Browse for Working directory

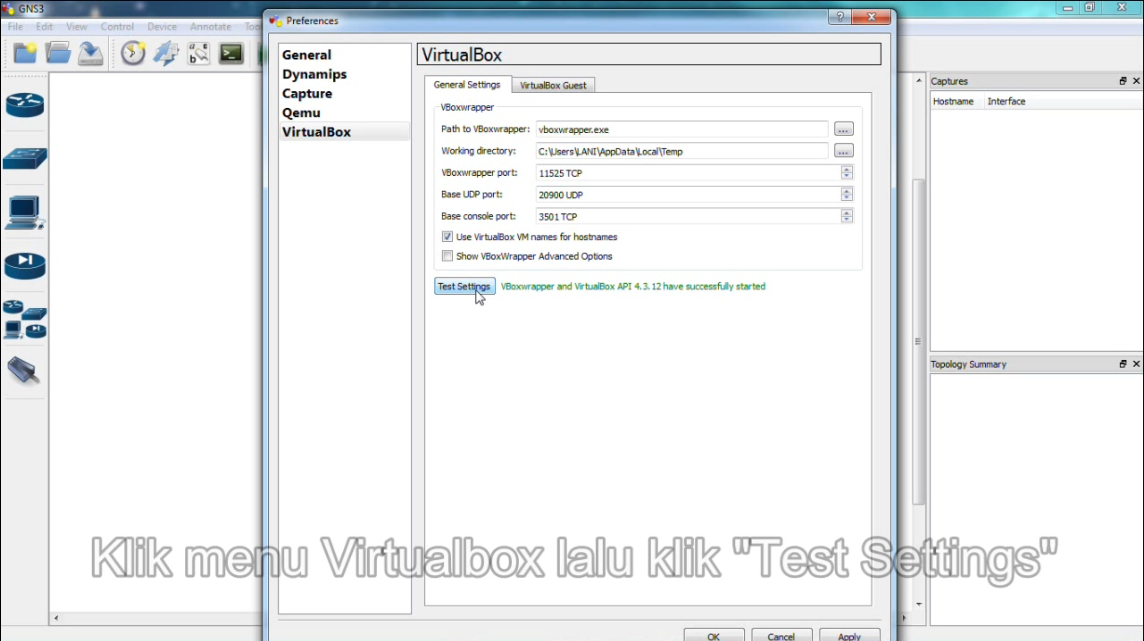pos(843,151)
